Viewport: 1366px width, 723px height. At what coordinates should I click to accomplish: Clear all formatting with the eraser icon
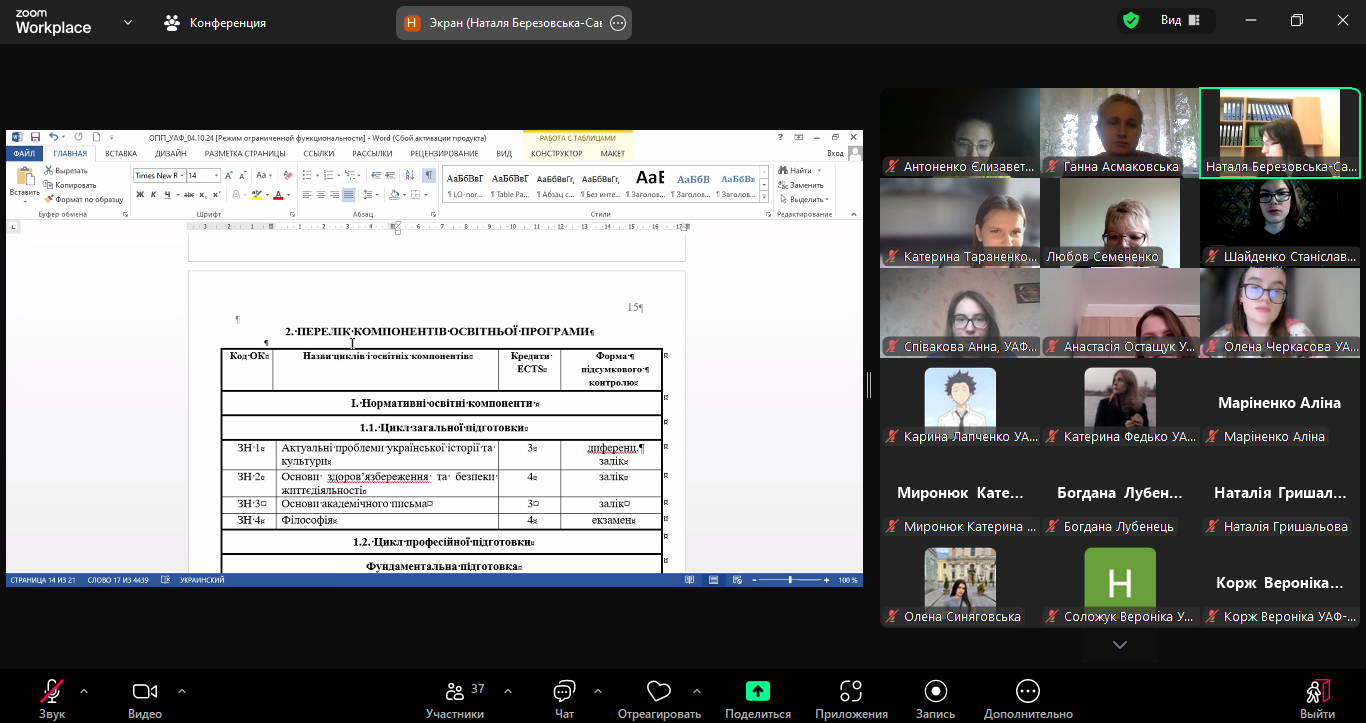coord(288,175)
